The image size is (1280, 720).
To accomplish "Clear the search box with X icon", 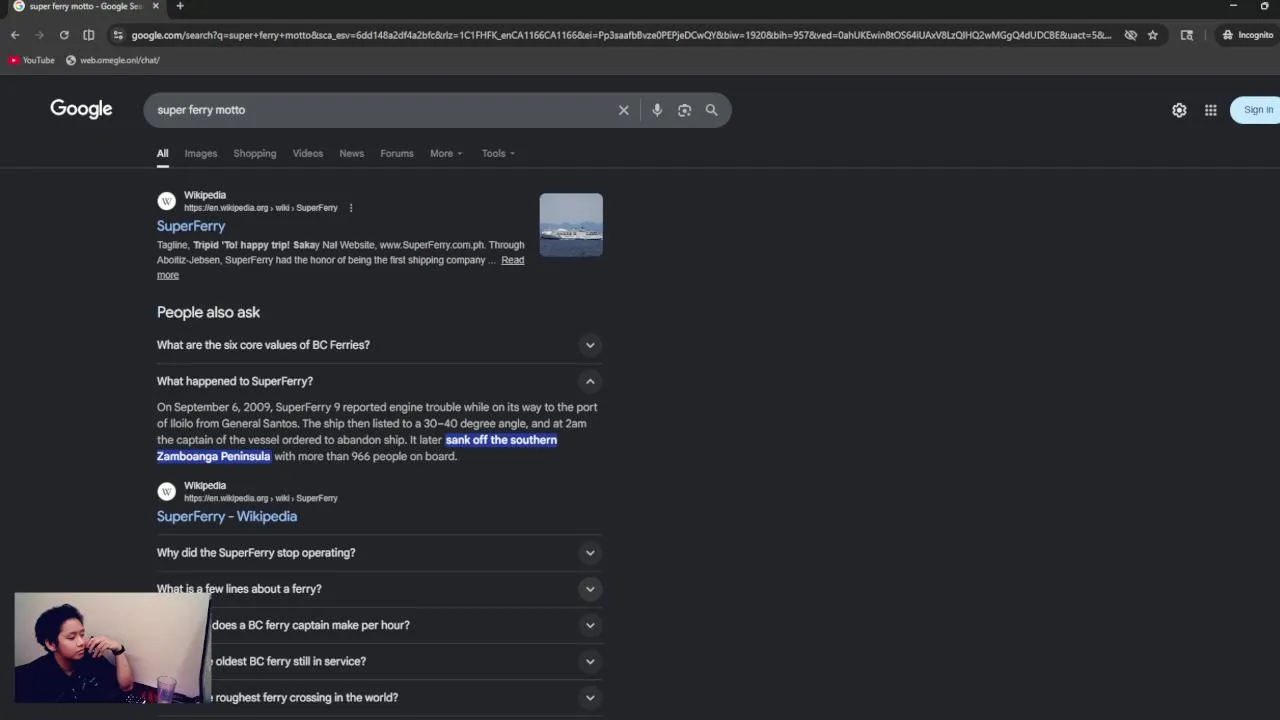I will [623, 110].
